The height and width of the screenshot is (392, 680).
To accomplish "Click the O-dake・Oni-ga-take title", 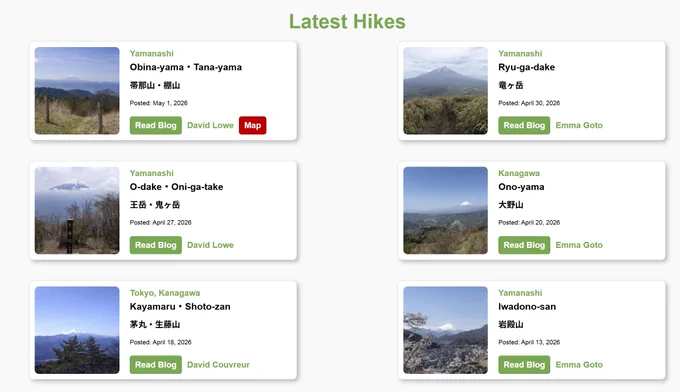I will tap(177, 187).
